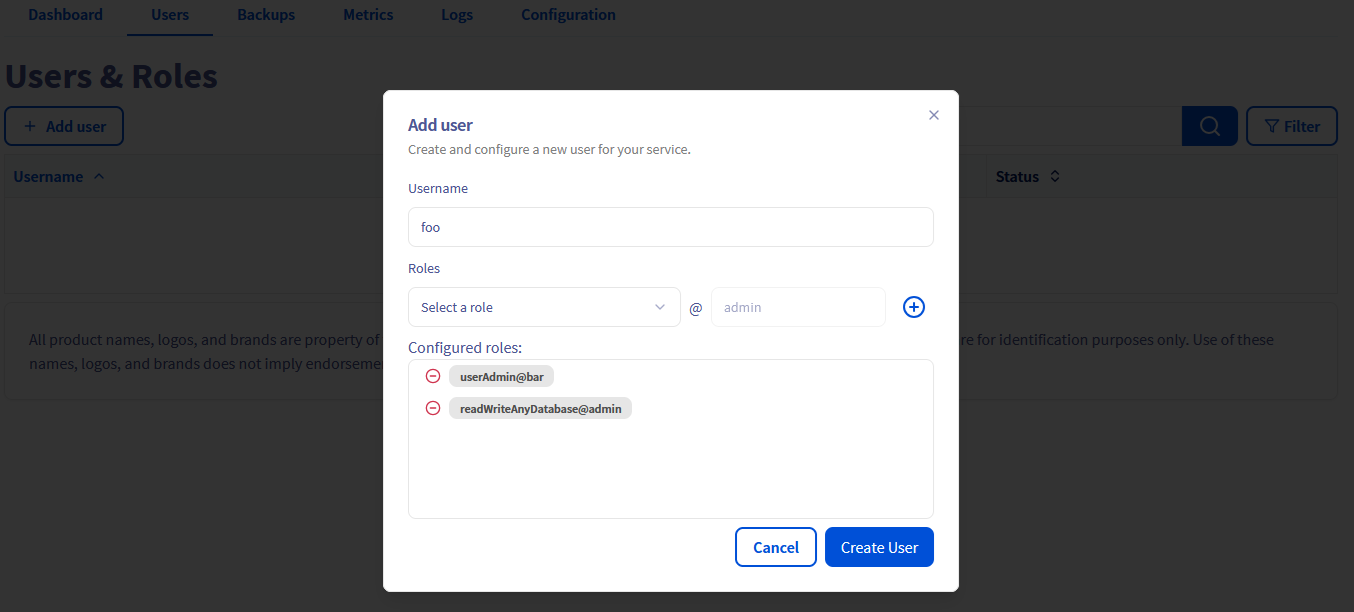The width and height of the screenshot is (1354, 612).
Task: Click the Create User button
Action: coord(879,547)
